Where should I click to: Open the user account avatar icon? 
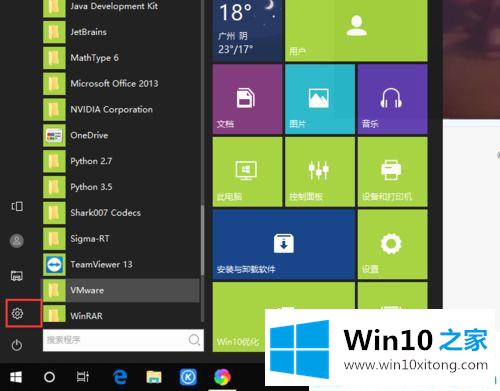pos(17,241)
